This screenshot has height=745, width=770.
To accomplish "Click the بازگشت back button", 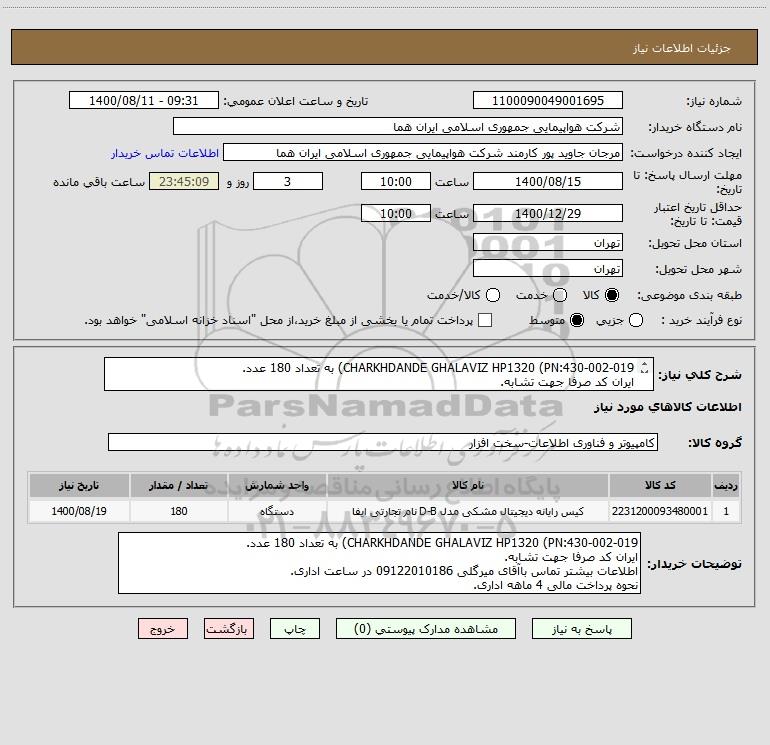I will (x=229, y=629).
